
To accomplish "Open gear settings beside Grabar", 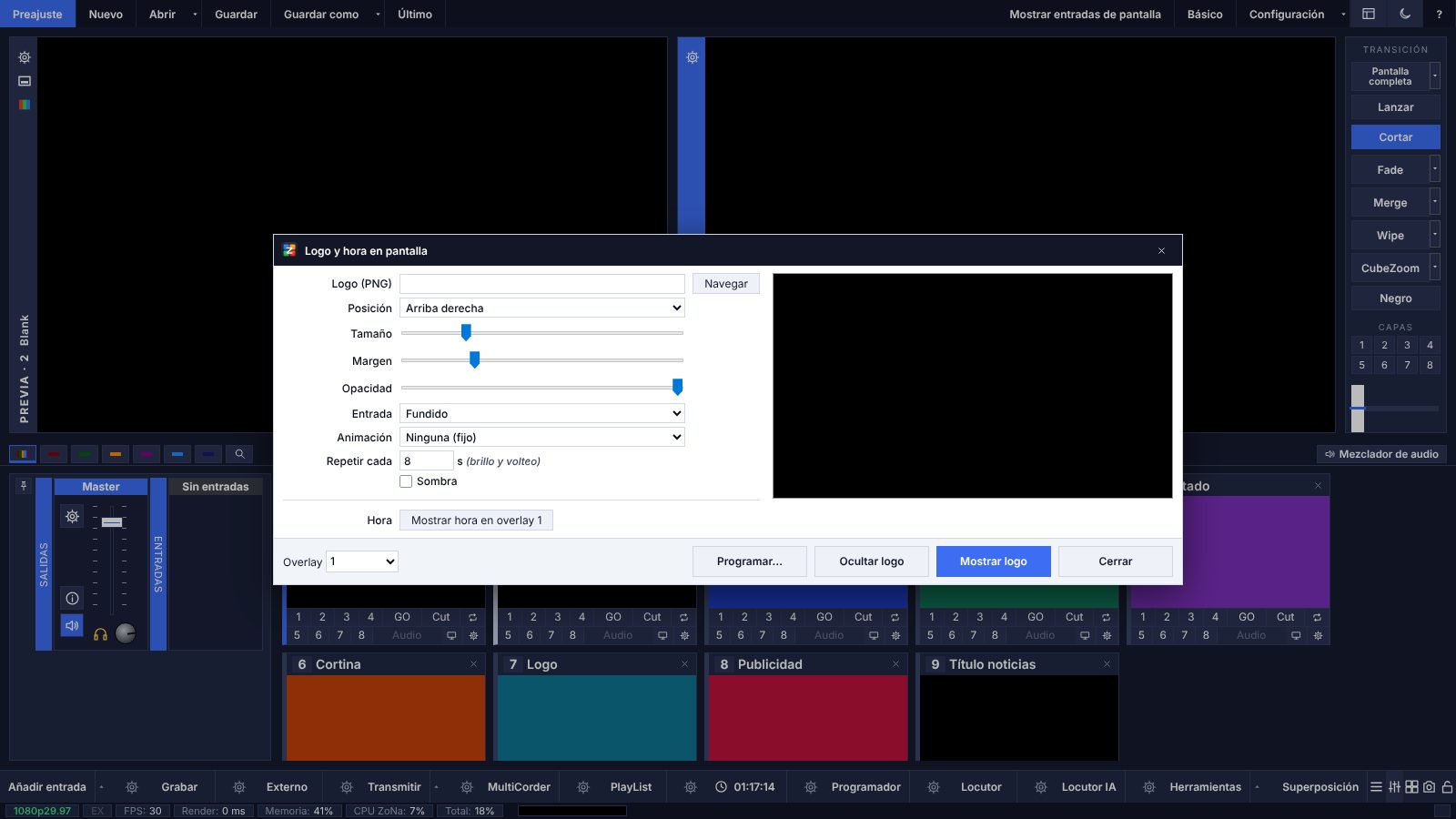I will click(x=132, y=787).
